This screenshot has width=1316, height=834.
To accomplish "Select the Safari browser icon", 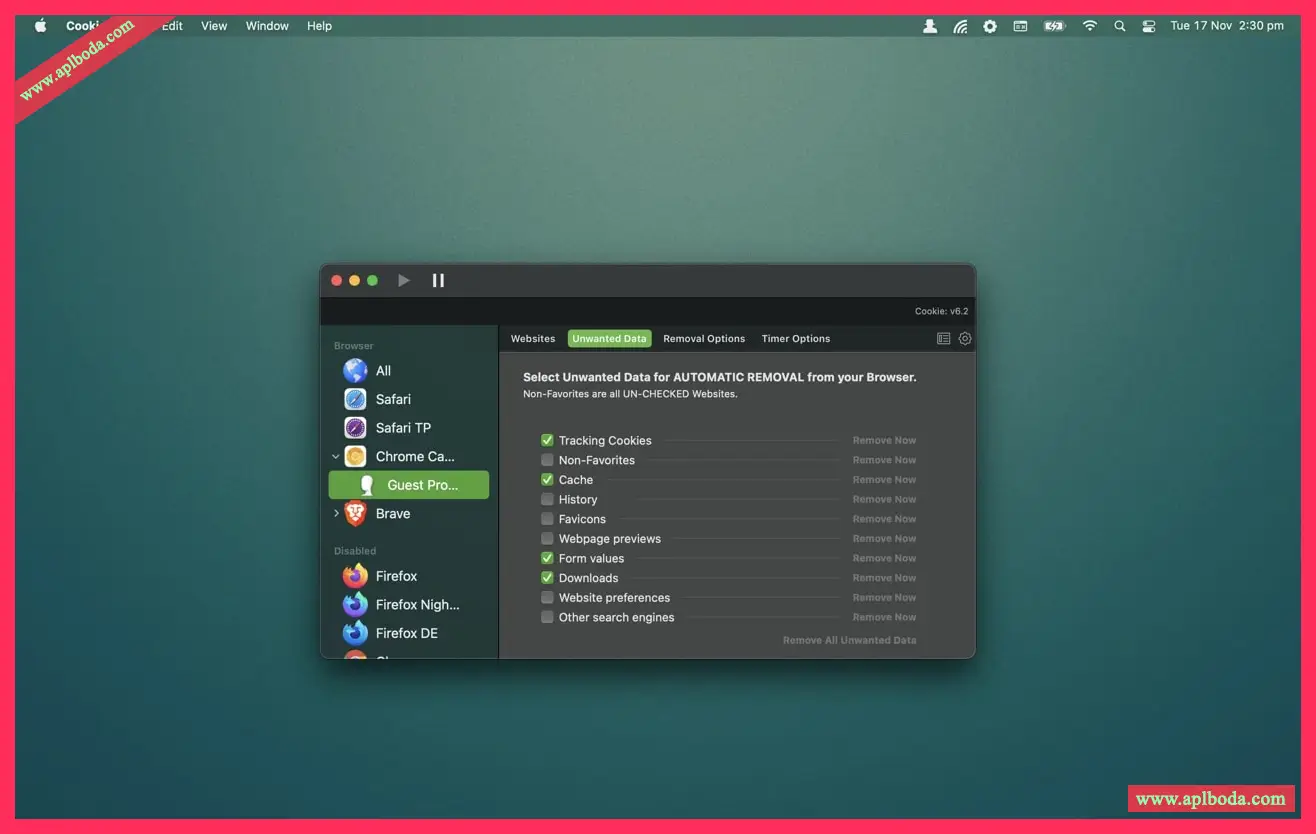I will pyautogui.click(x=355, y=400).
